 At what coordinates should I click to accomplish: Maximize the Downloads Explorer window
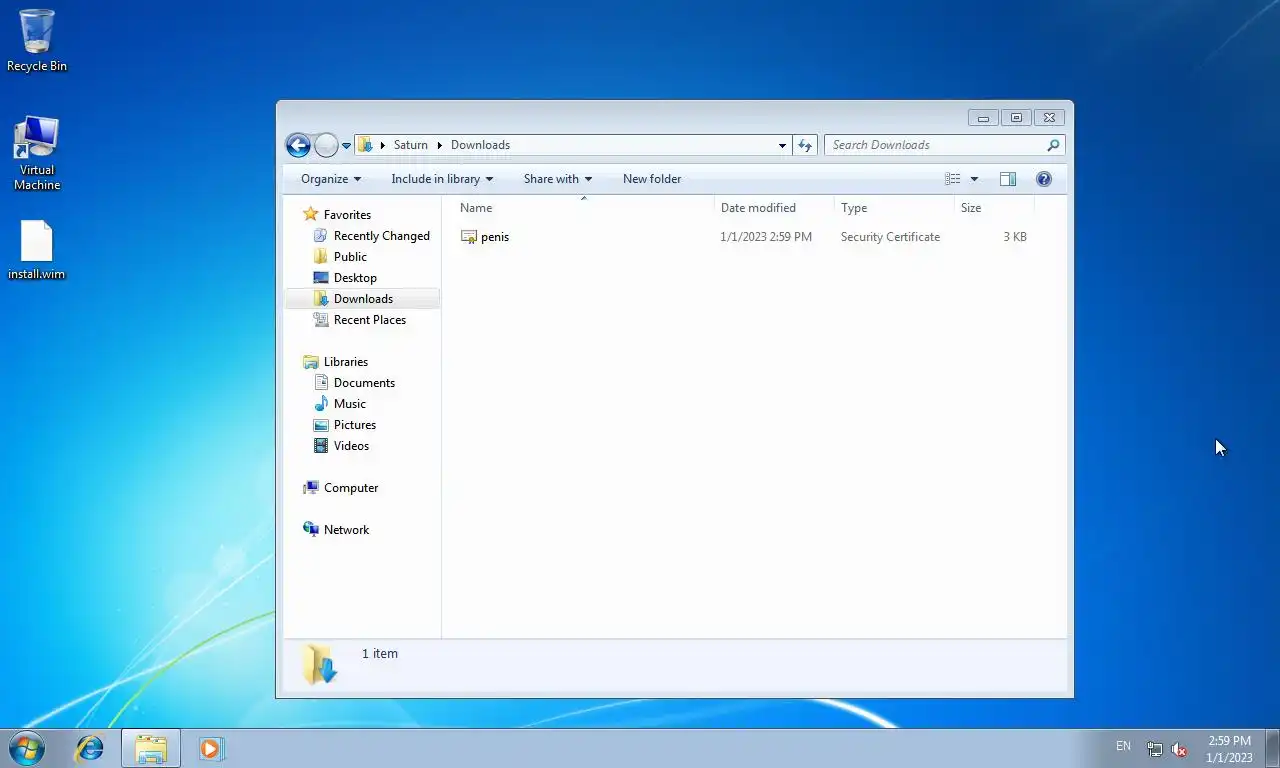[x=1016, y=118]
